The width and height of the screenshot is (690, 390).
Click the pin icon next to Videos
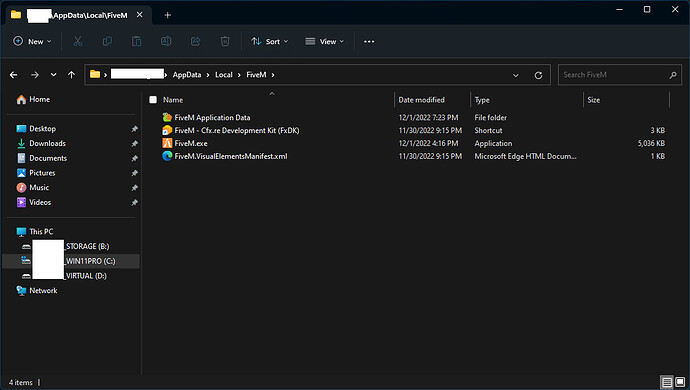pos(135,202)
